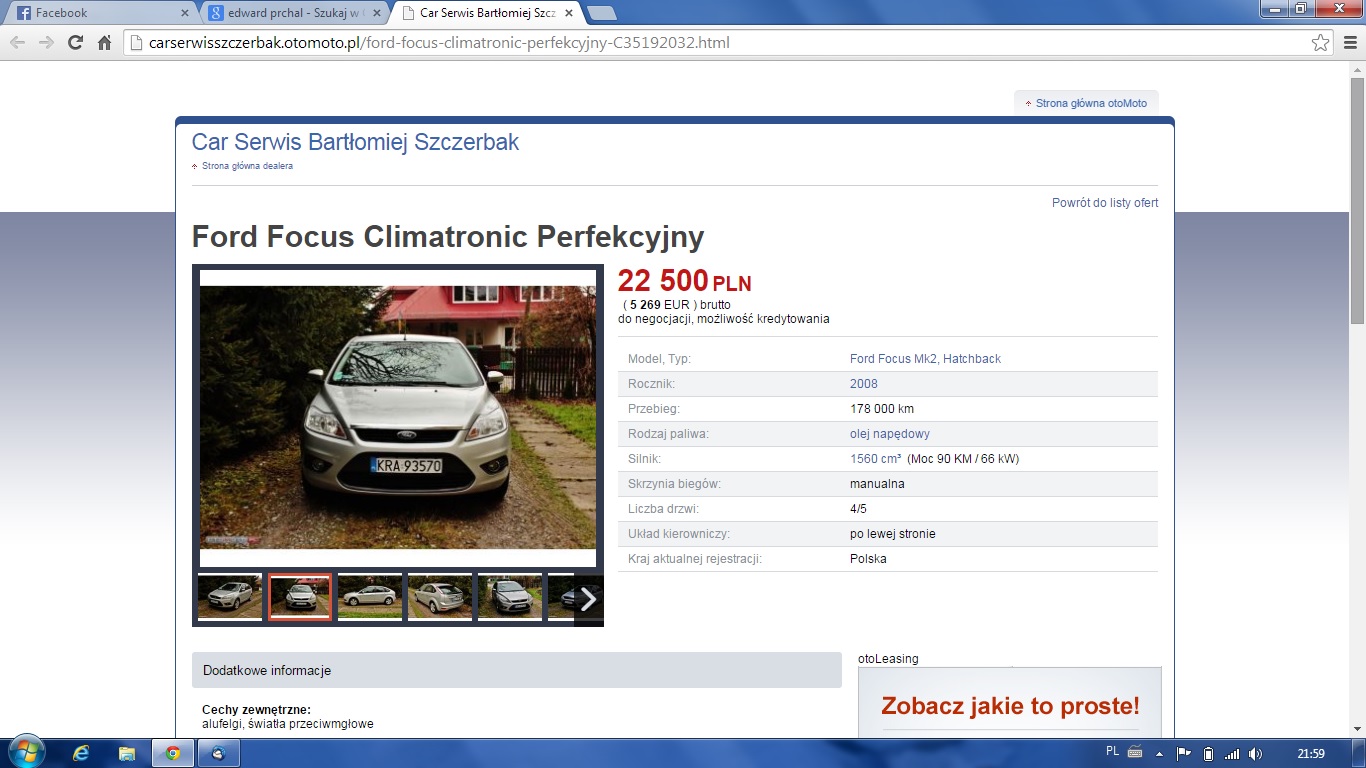Filter by year 2008 link

tap(864, 384)
